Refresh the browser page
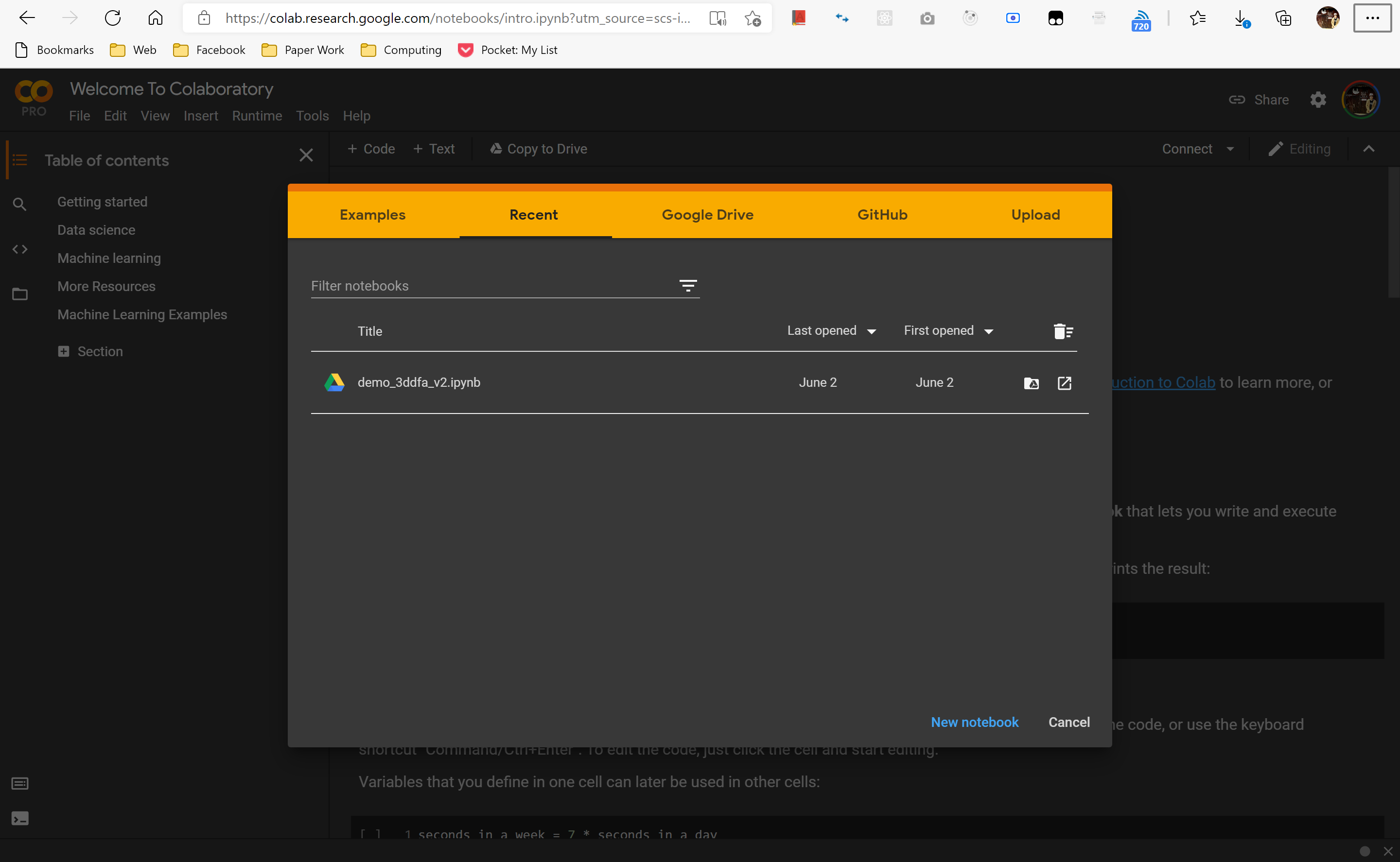 tap(112, 18)
